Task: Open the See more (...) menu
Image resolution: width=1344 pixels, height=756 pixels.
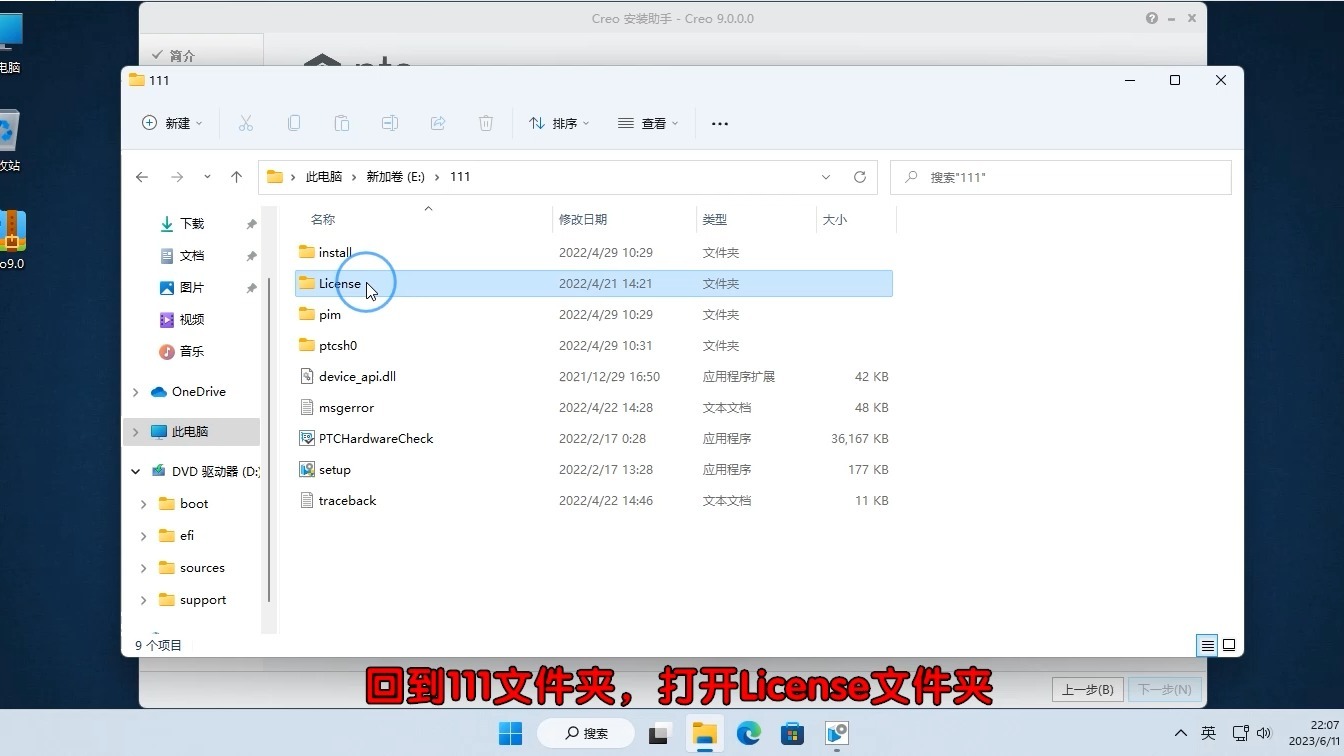Action: (719, 123)
